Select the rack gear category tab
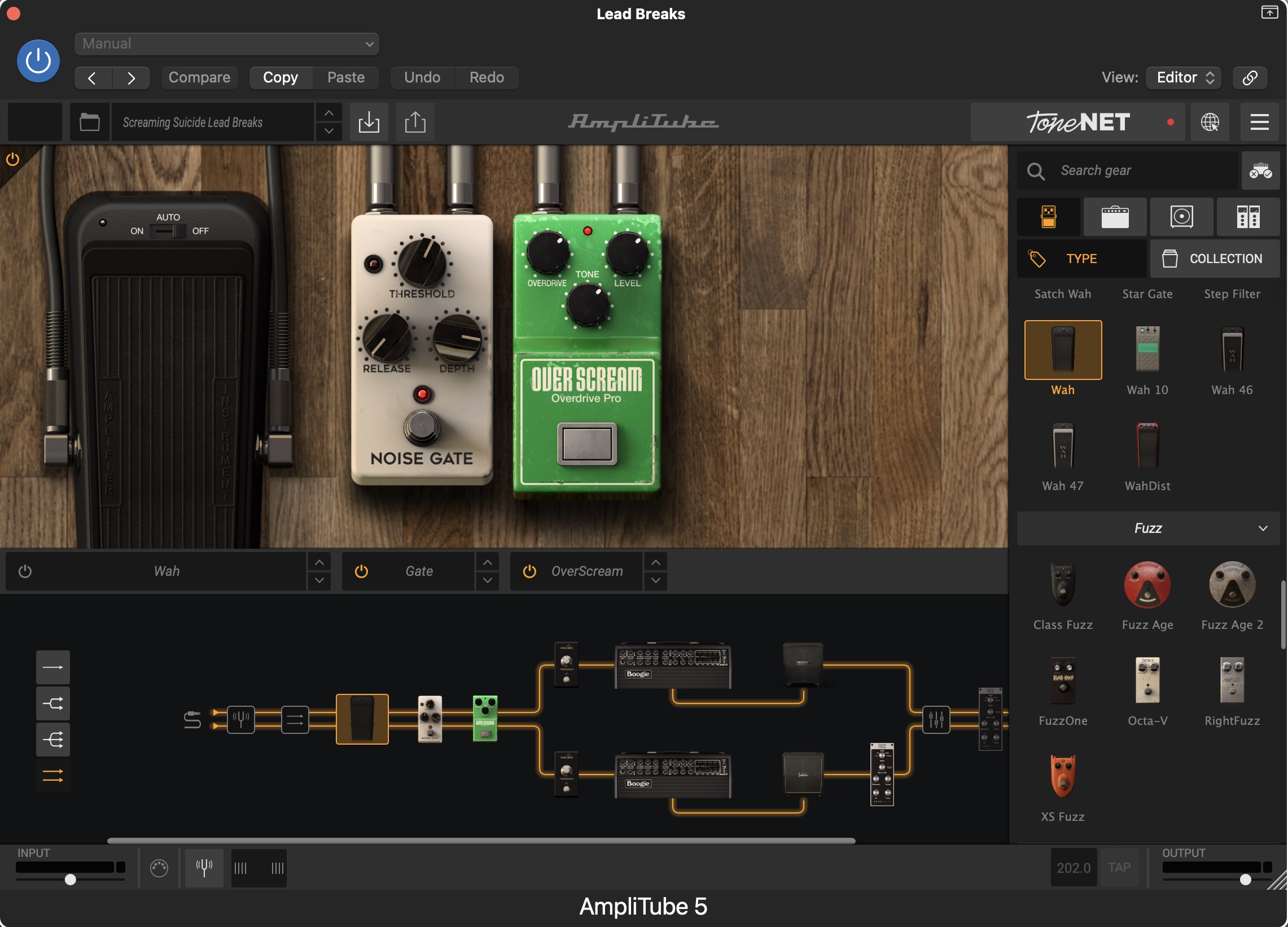1288x927 pixels. [x=1248, y=217]
